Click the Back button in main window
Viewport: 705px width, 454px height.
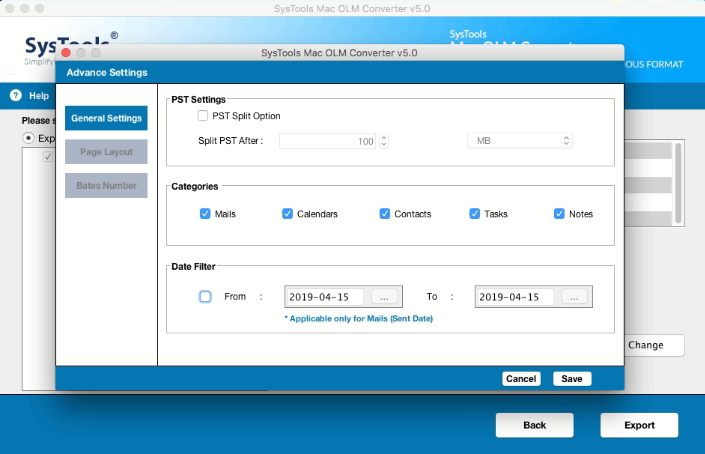pos(535,425)
